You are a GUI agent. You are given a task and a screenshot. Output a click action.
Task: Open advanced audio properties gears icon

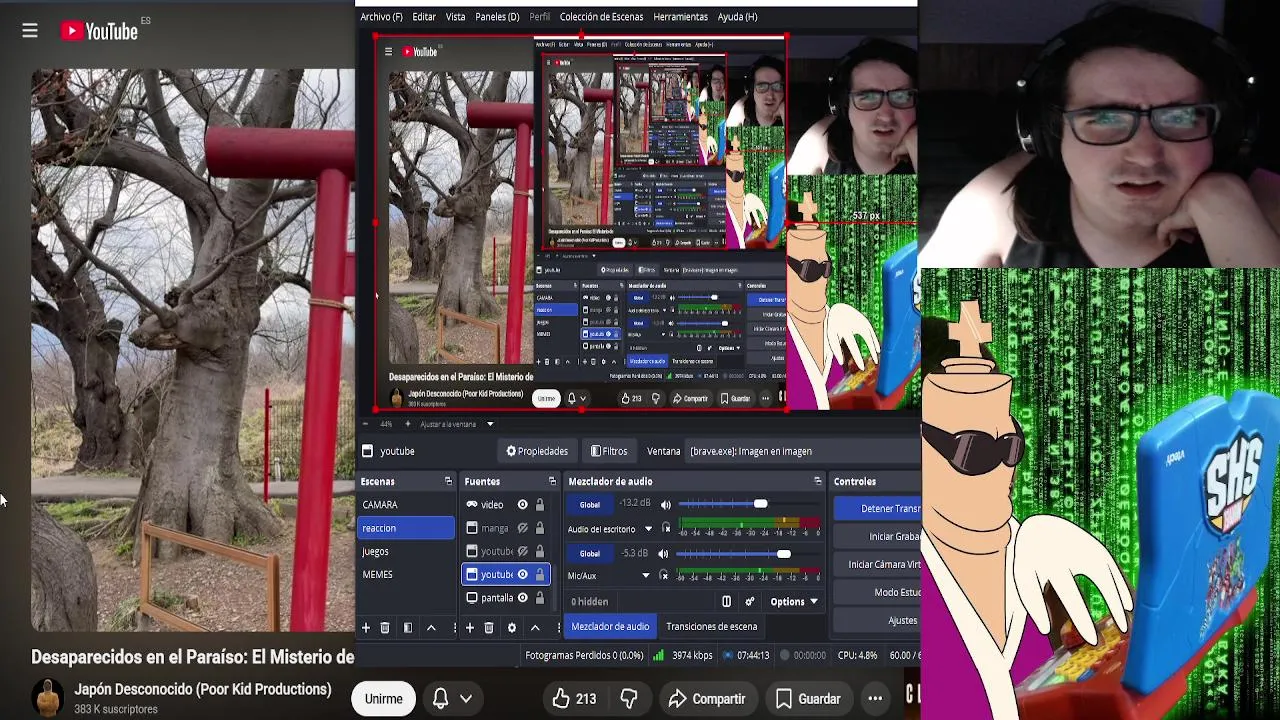750,601
